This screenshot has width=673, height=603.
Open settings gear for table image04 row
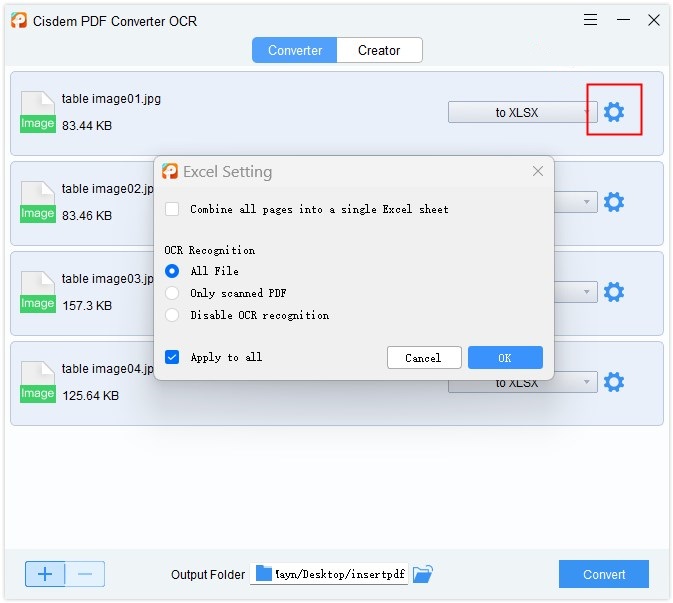613,382
